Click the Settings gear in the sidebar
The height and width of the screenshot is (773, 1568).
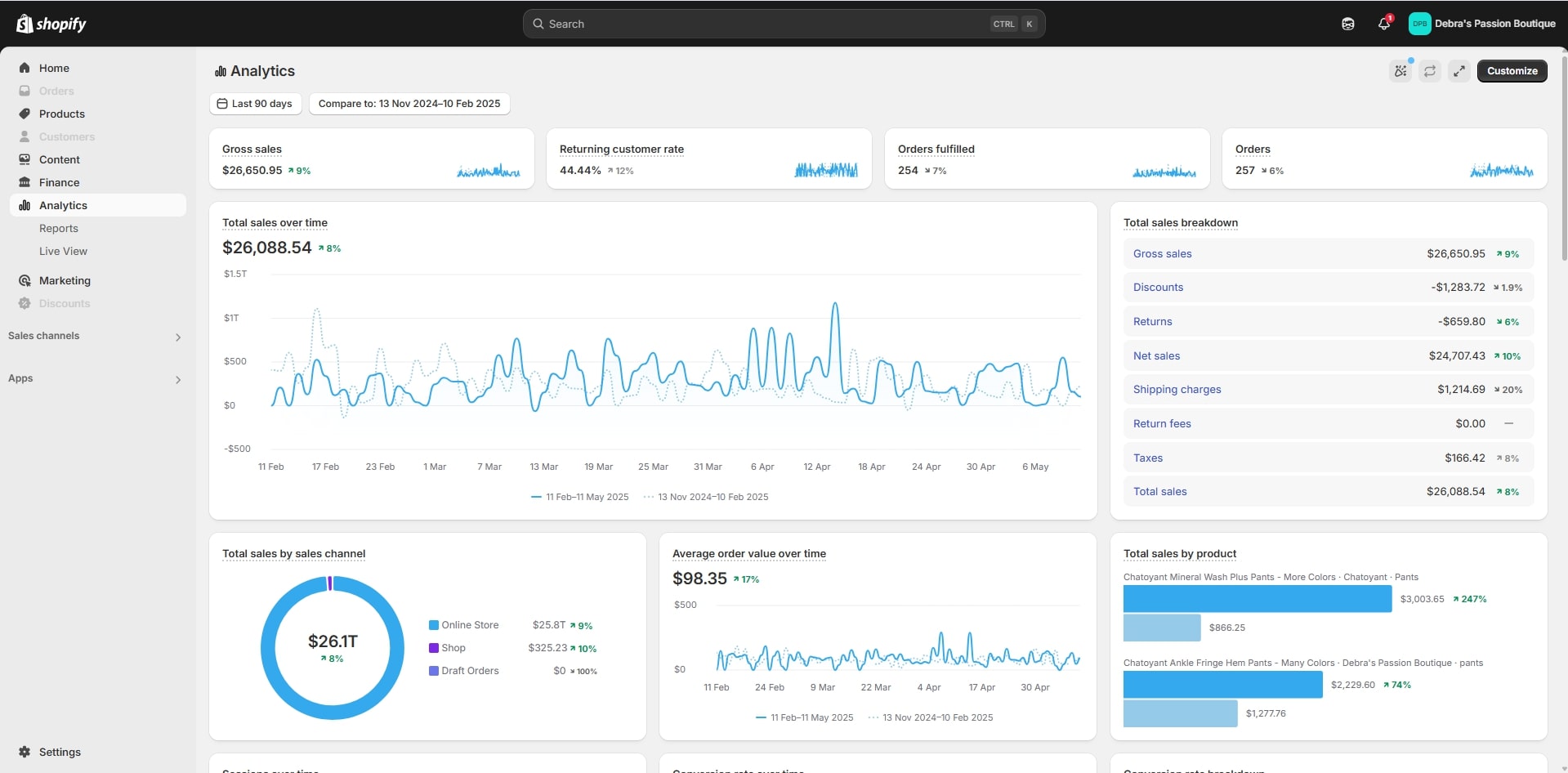click(25, 752)
